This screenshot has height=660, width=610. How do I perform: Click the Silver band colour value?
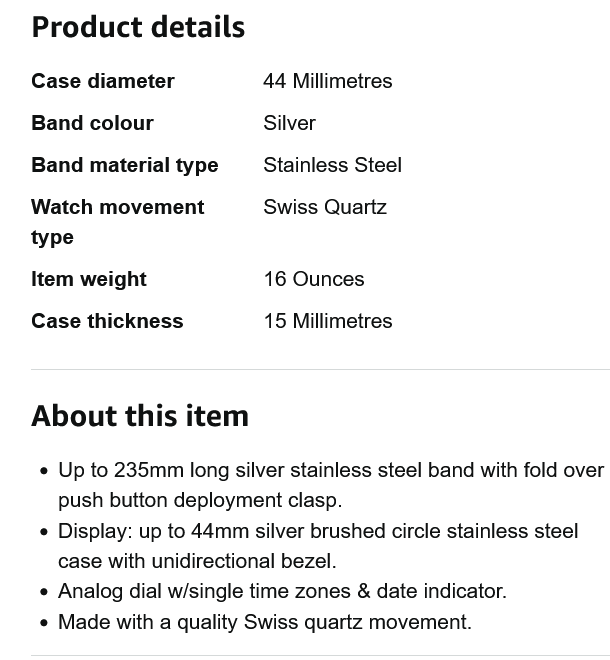(x=289, y=123)
